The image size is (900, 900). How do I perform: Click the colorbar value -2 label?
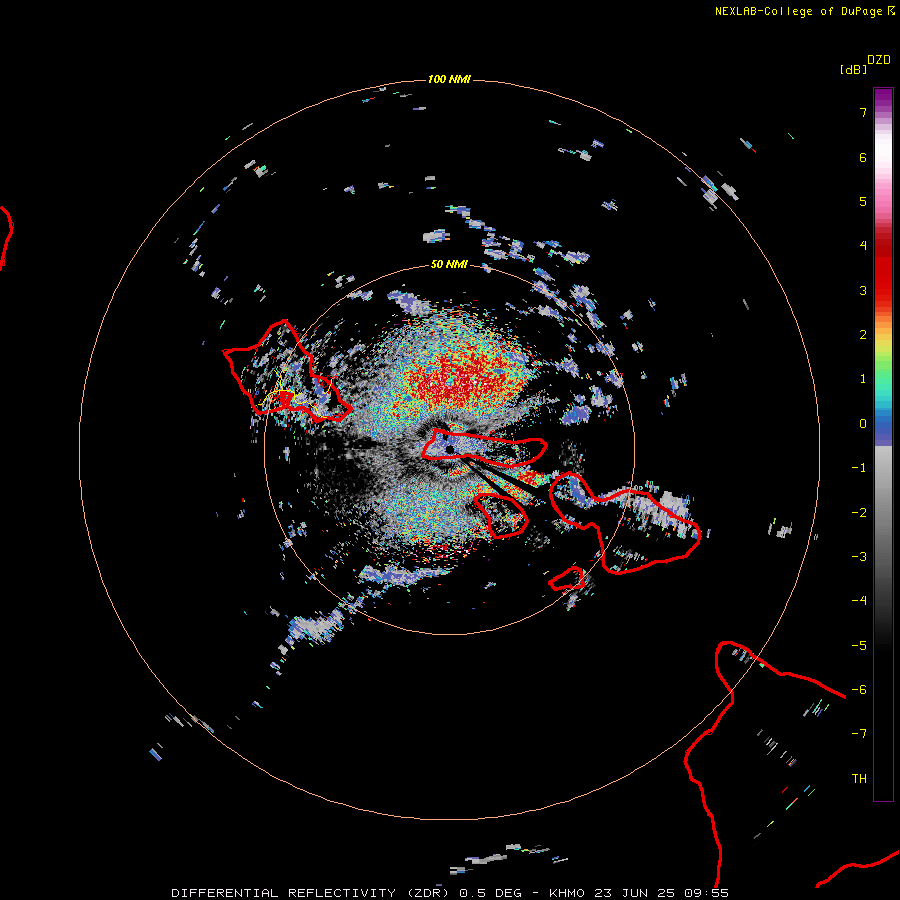click(859, 513)
